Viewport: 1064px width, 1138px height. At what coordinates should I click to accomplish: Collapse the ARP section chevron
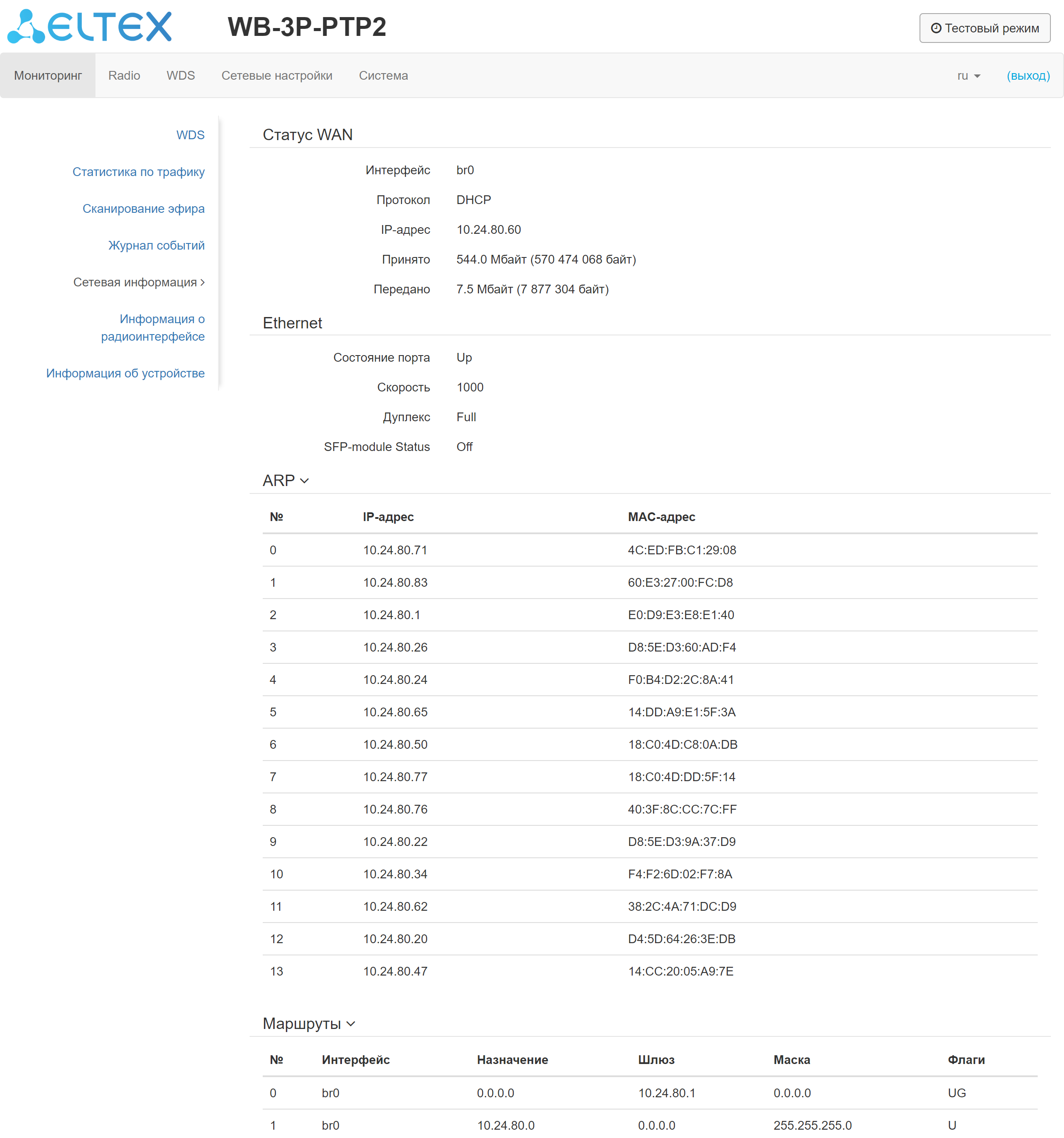pos(304,481)
